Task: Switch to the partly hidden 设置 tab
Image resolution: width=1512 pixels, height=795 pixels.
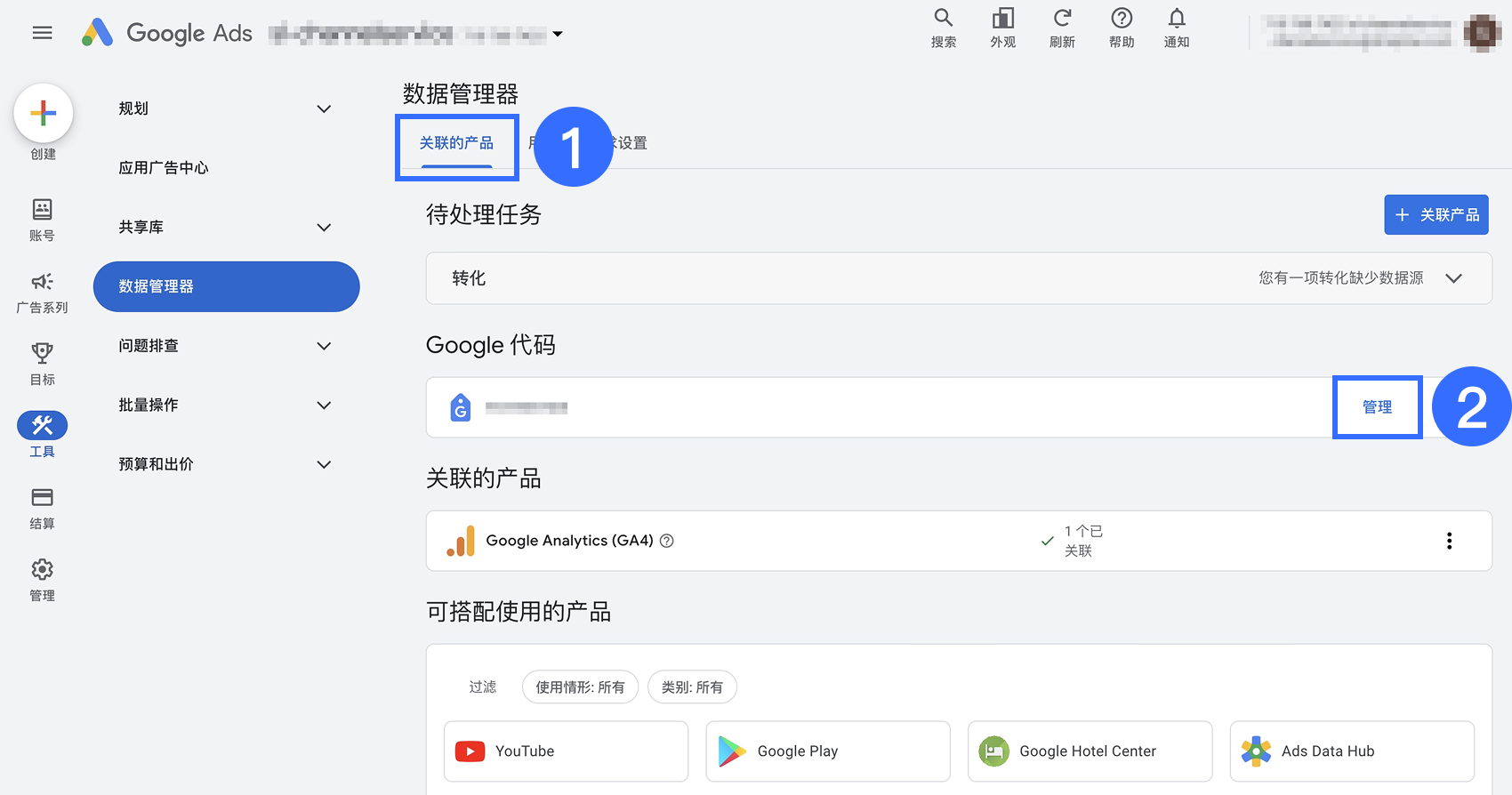Action: point(631,143)
